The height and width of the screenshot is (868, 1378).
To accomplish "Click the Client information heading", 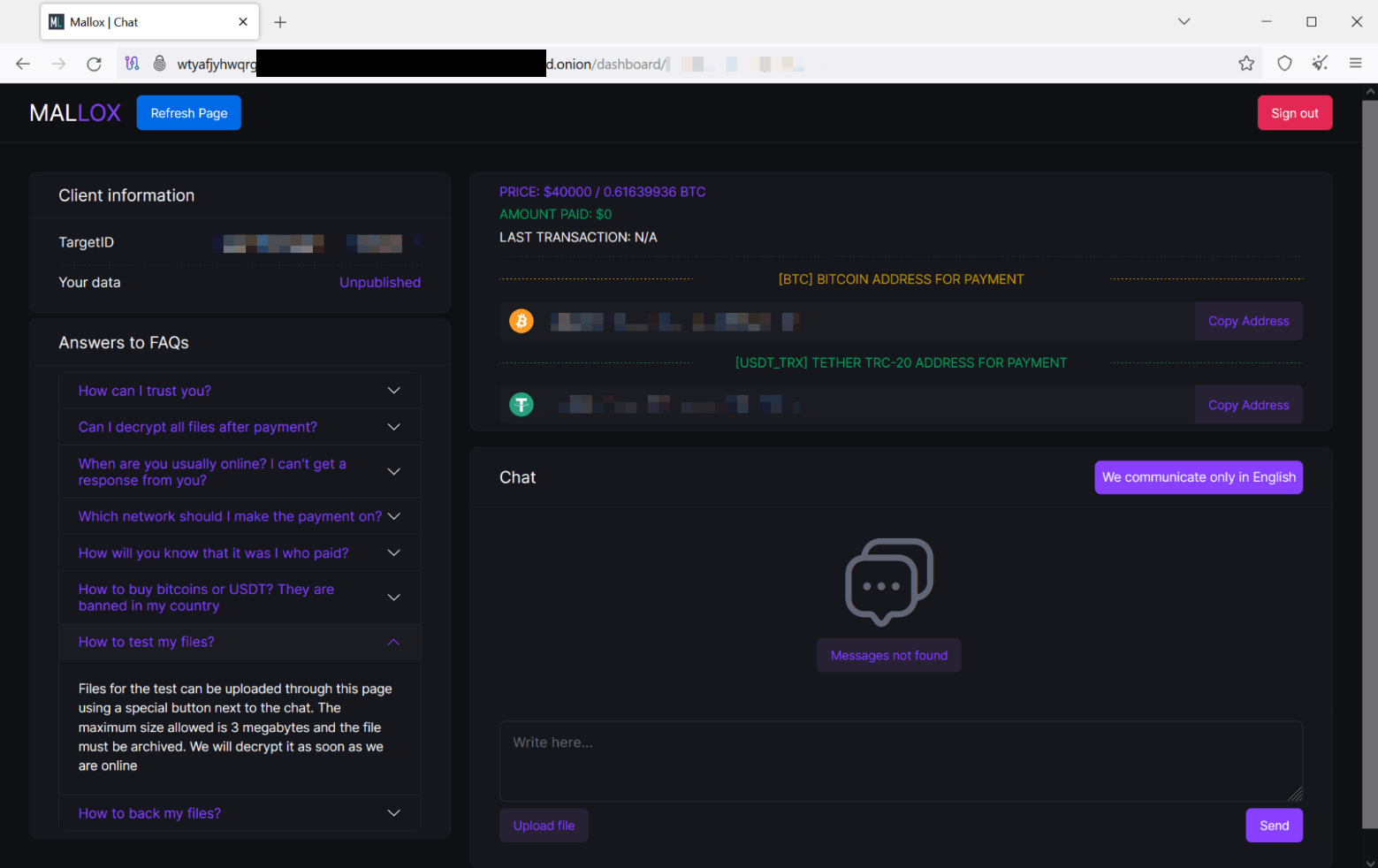I will (x=126, y=195).
